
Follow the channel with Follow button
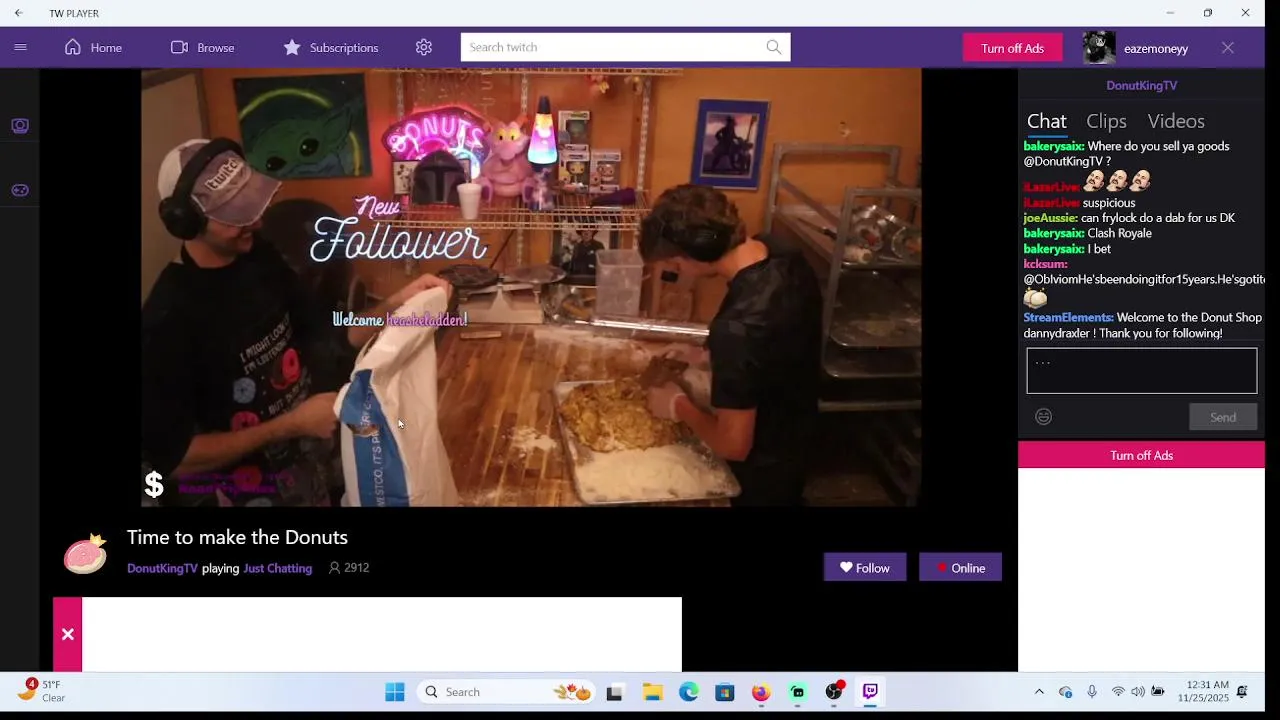[x=865, y=567]
